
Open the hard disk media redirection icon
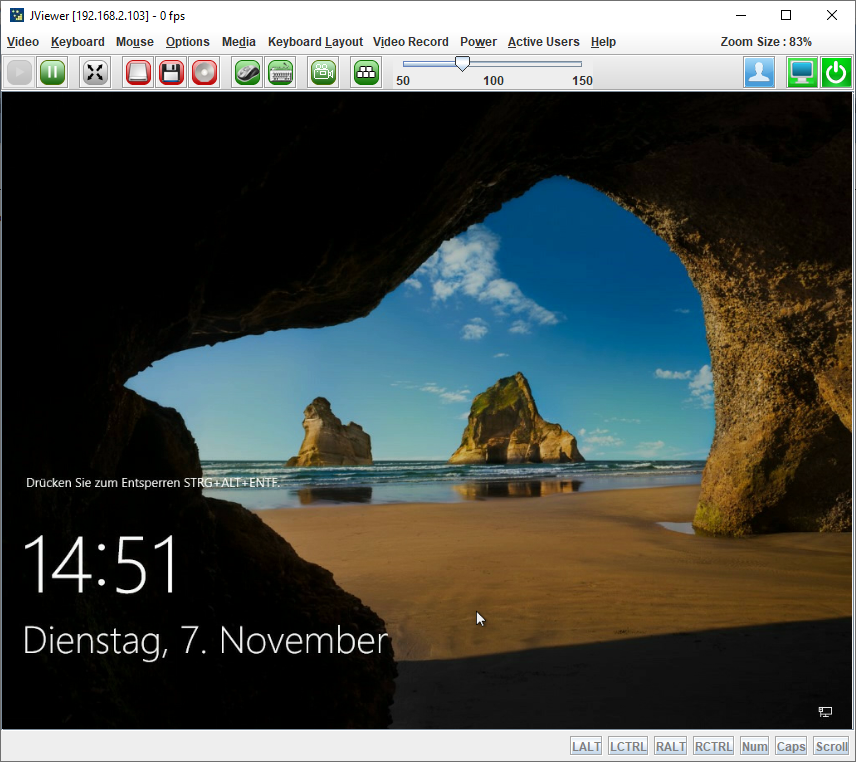(x=139, y=72)
